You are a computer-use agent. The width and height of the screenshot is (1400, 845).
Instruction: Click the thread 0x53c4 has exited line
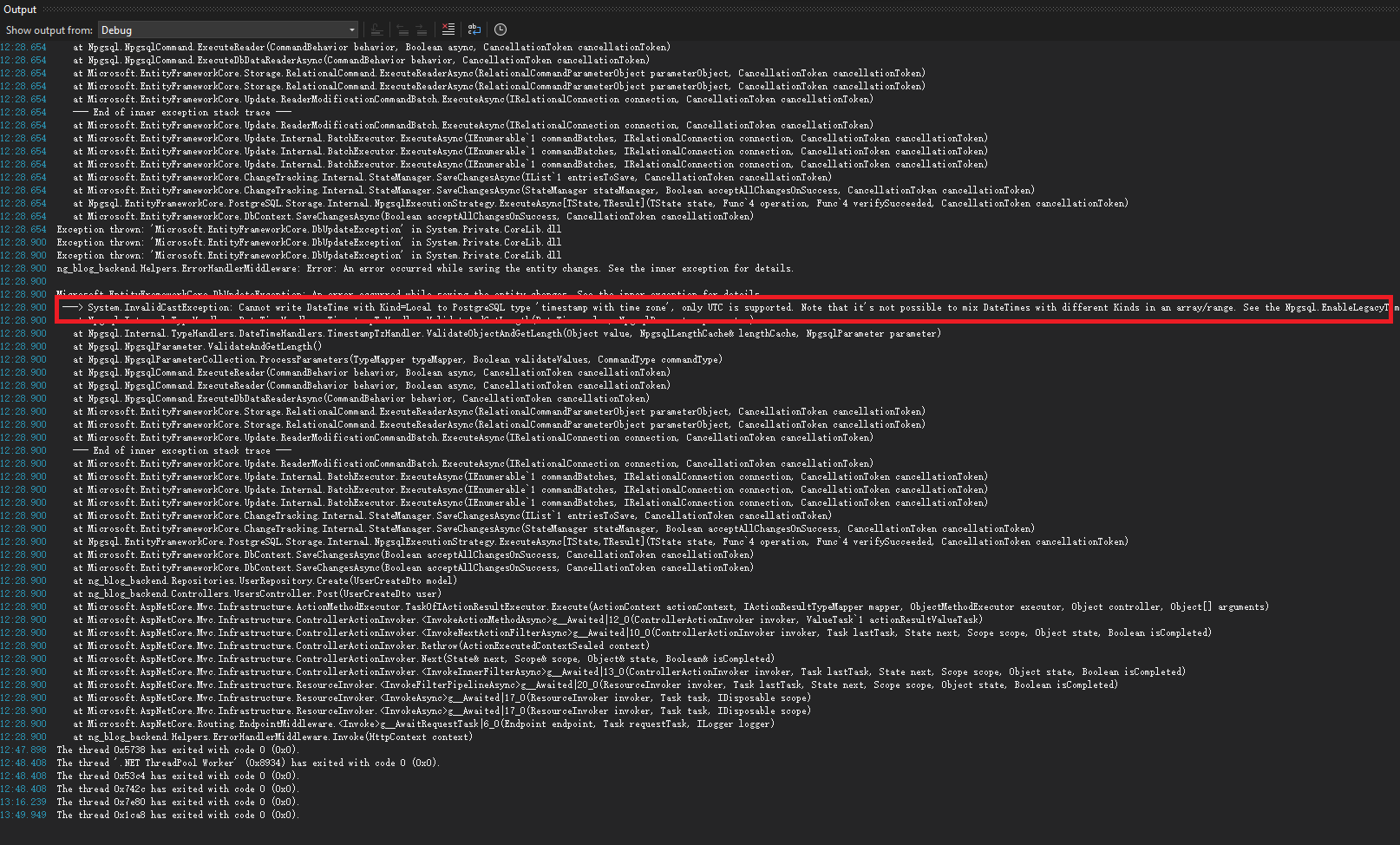(178, 776)
